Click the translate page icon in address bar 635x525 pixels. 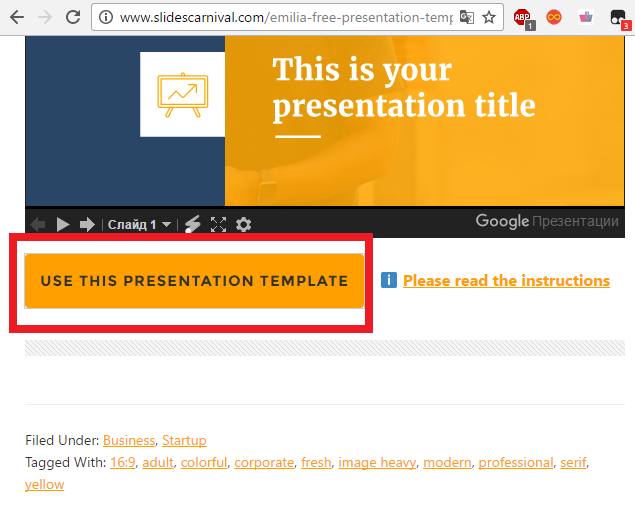point(466,17)
